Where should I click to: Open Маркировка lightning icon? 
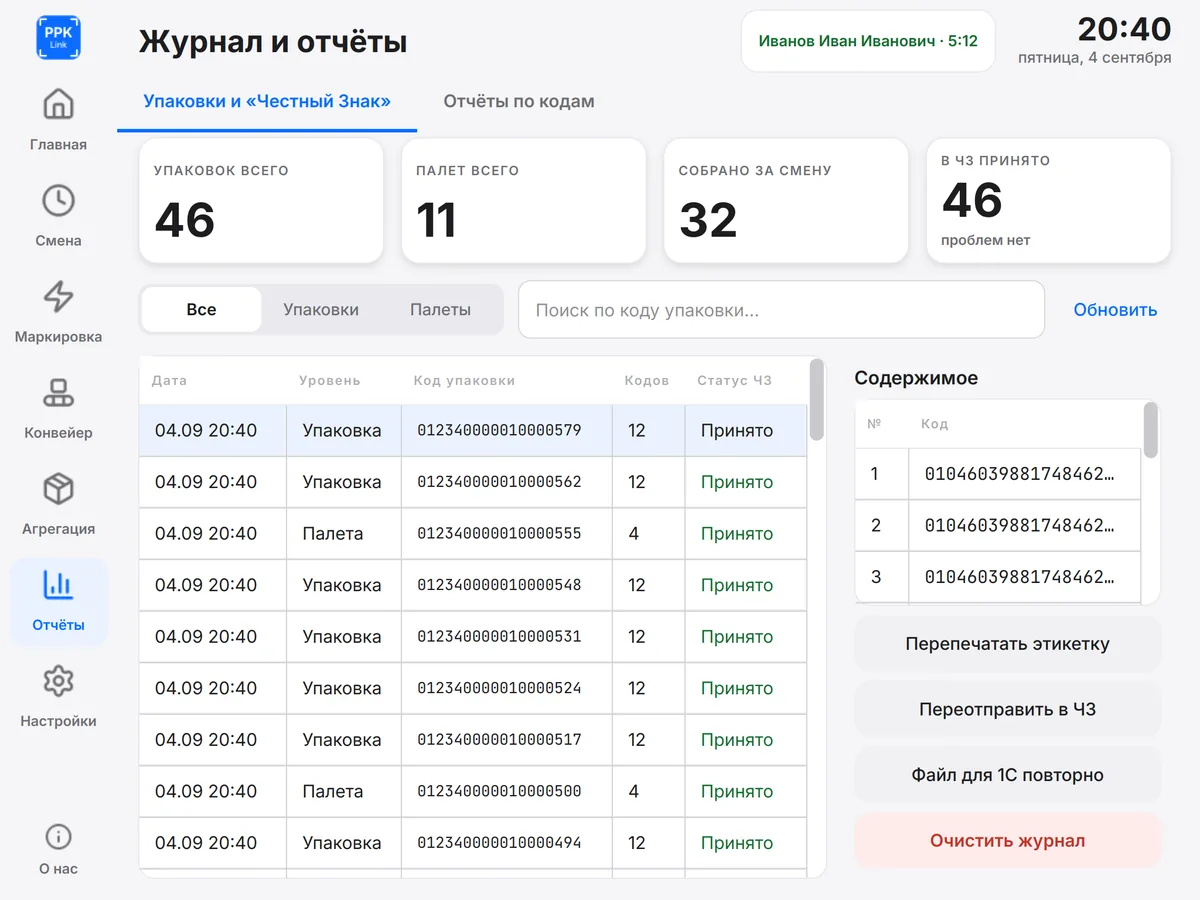tap(58, 296)
